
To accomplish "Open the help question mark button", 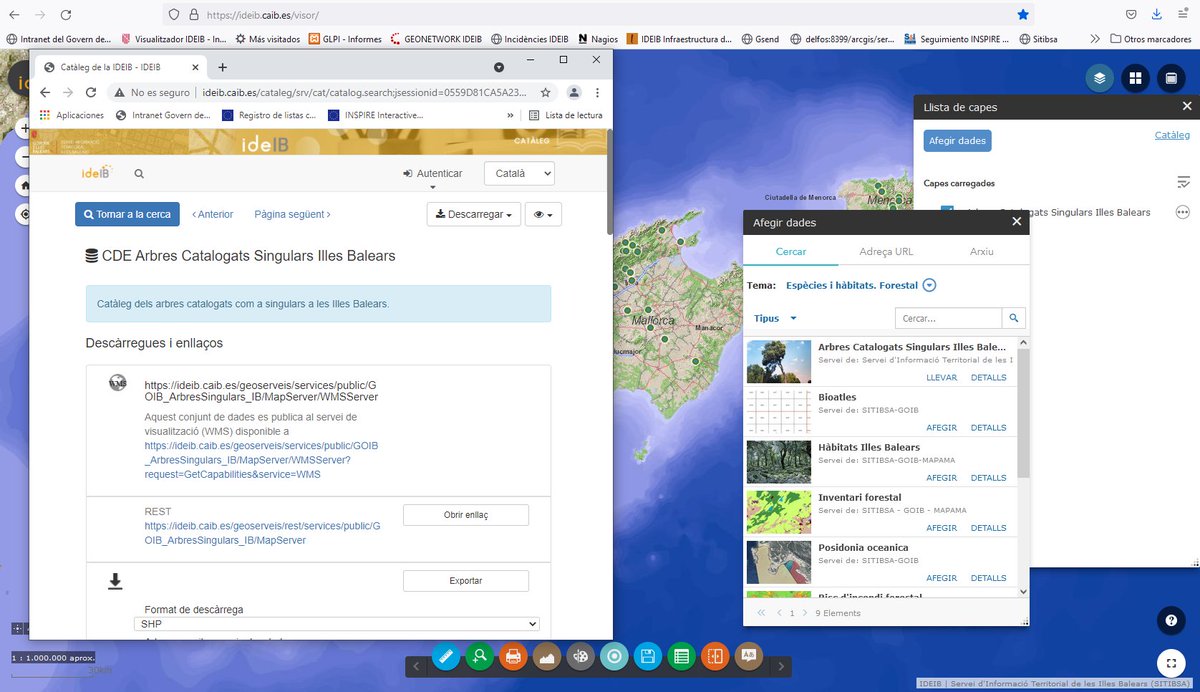I will pyautogui.click(x=1172, y=621).
